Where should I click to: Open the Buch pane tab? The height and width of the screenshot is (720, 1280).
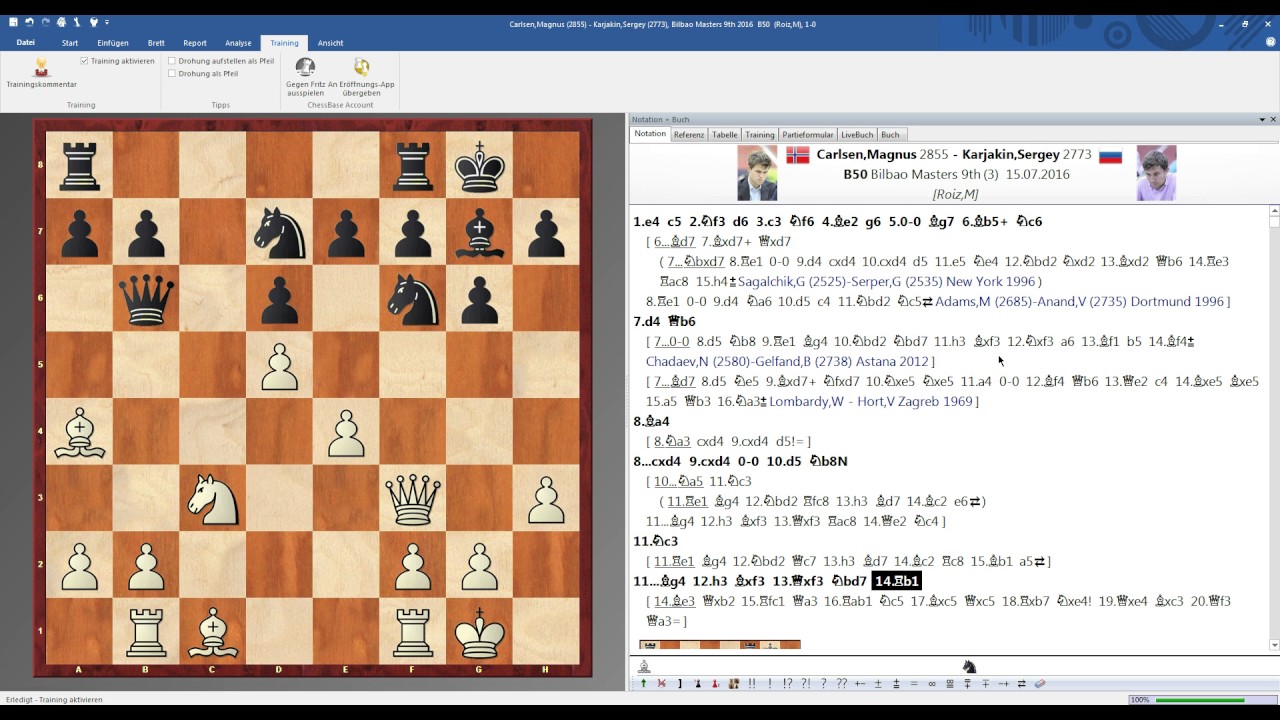pyautogui.click(x=890, y=134)
